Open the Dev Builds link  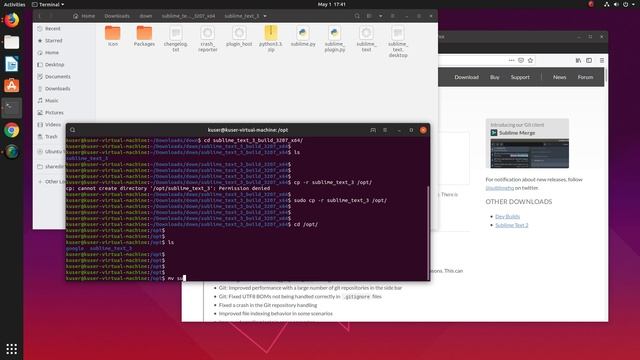coord(507,216)
